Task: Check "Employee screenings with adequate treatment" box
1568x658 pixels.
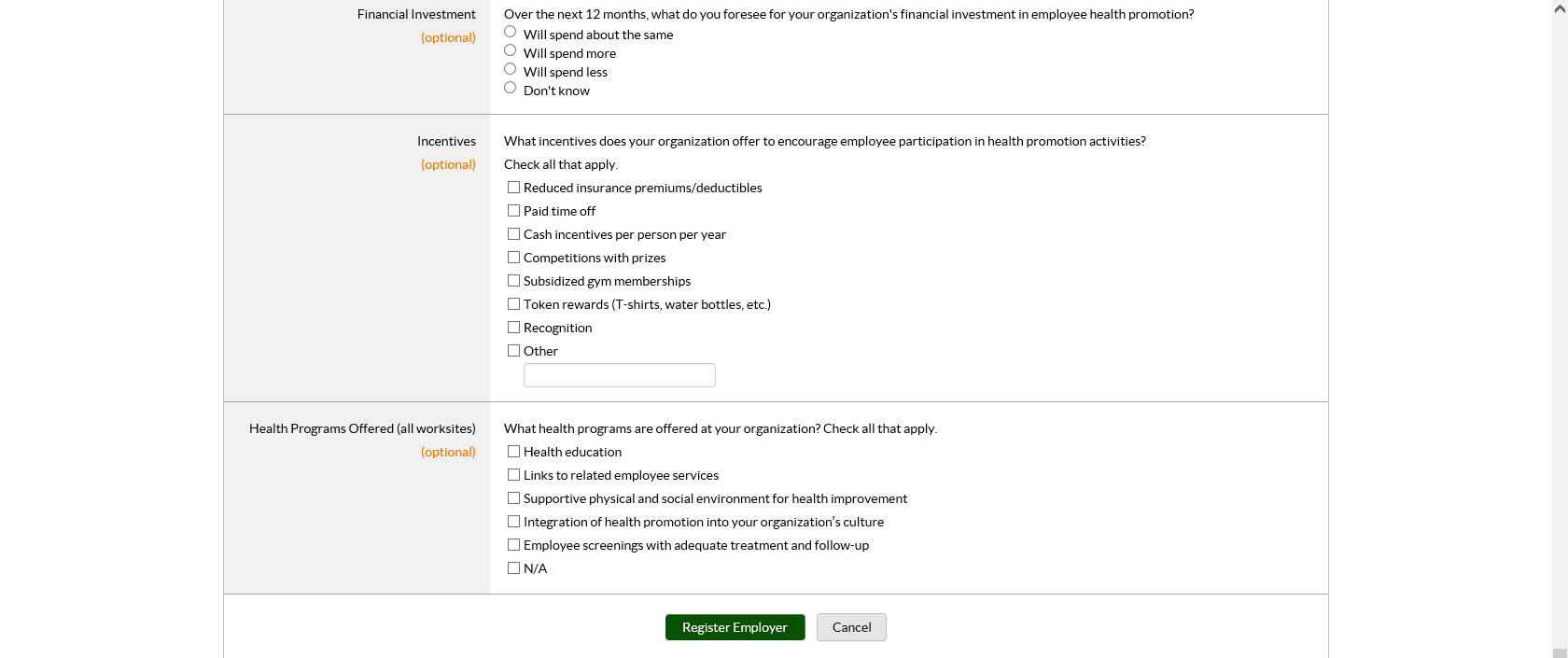Action: tap(513, 545)
